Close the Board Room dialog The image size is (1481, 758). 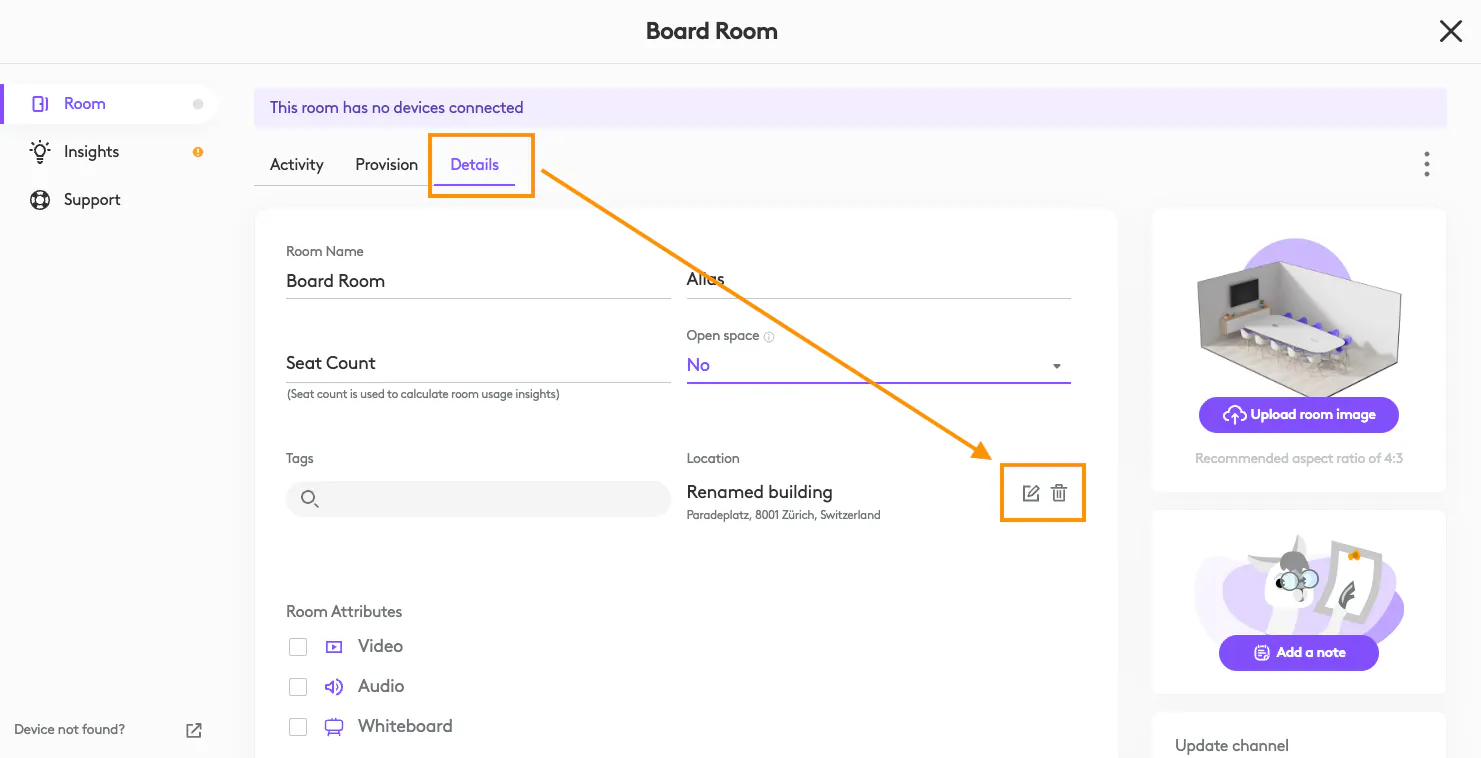click(x=1450, y=32)
